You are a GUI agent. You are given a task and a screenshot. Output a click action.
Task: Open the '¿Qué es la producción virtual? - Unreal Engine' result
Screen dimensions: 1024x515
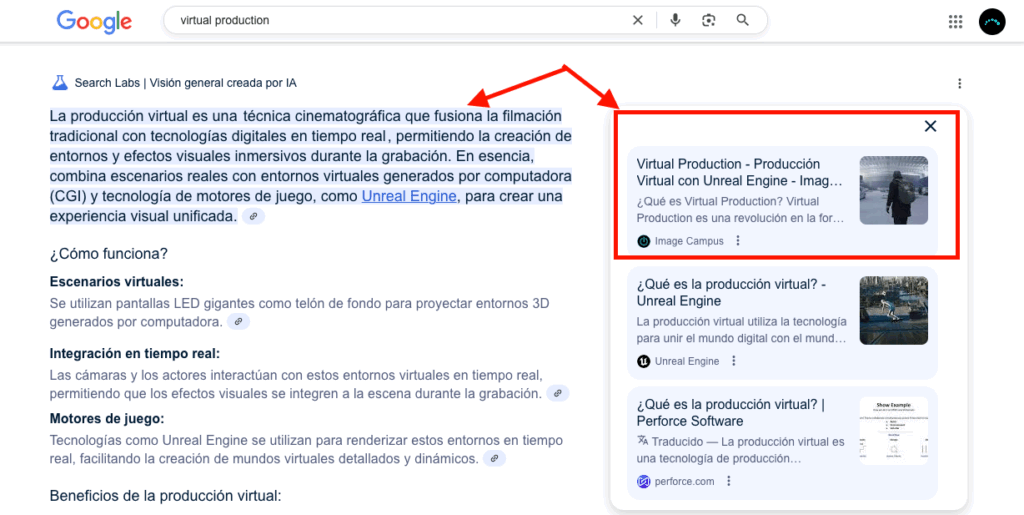coord(731,292)
